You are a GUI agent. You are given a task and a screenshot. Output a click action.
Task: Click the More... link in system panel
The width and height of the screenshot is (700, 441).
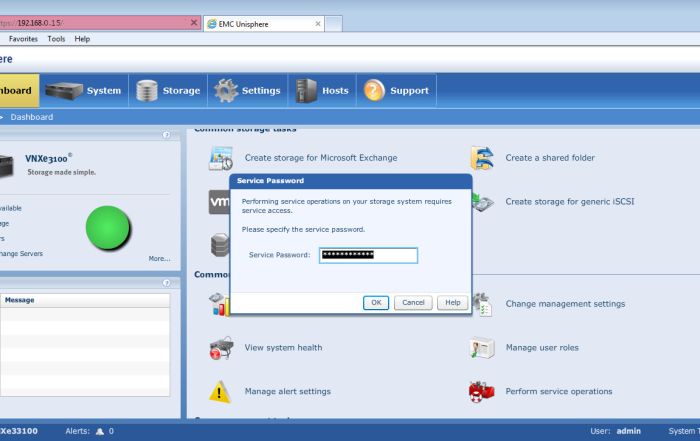coord(159,259)
